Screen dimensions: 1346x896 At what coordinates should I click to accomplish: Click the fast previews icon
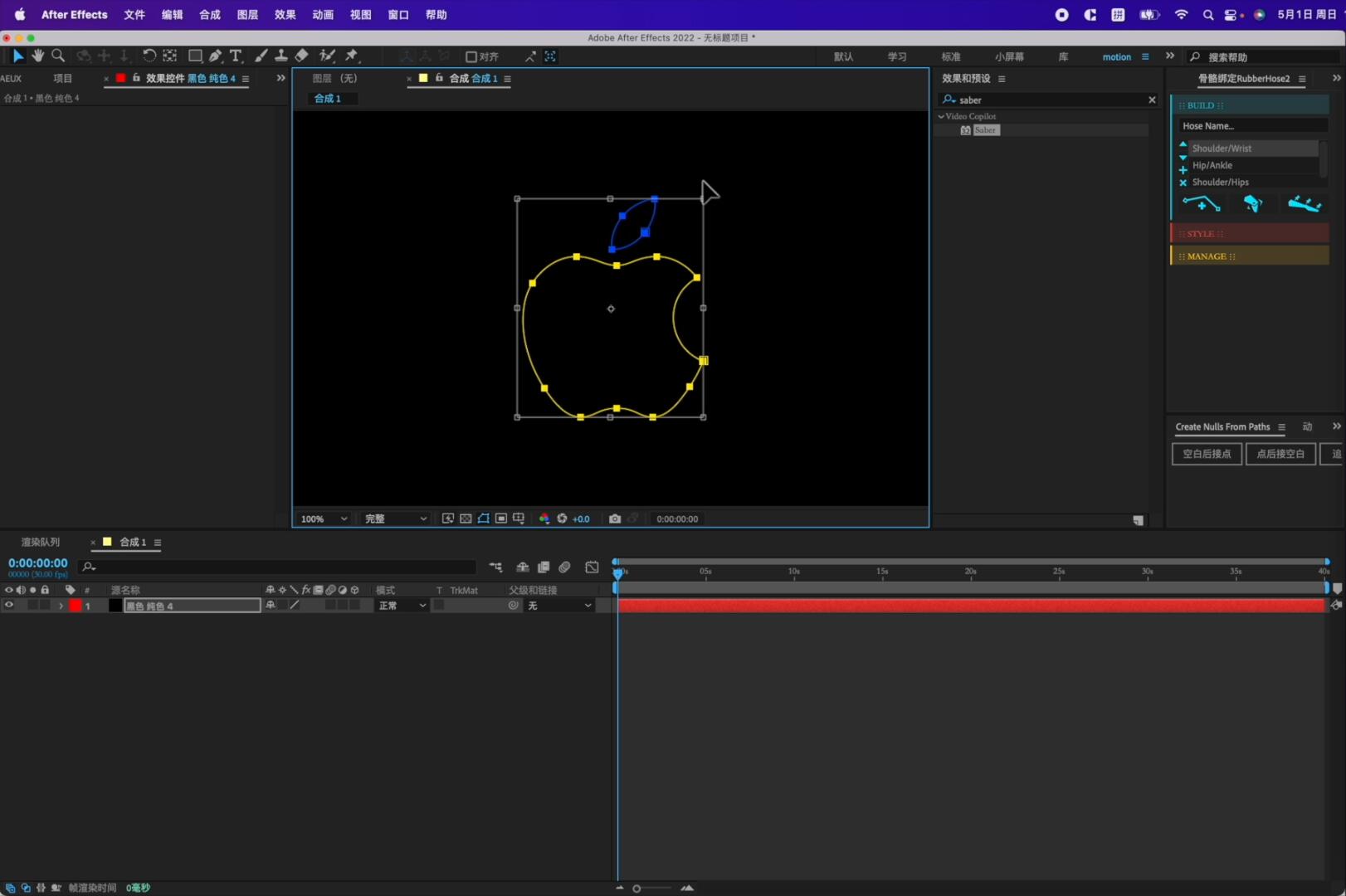tap(447, 519)
